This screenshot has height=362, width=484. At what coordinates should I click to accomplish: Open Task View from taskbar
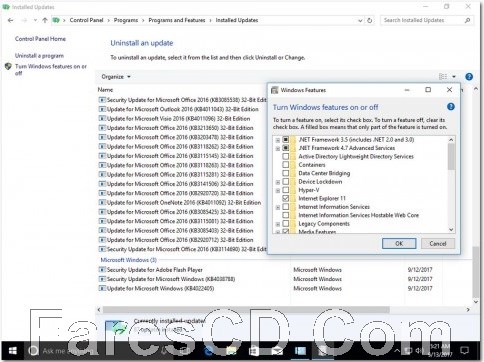tap(184, 351)
